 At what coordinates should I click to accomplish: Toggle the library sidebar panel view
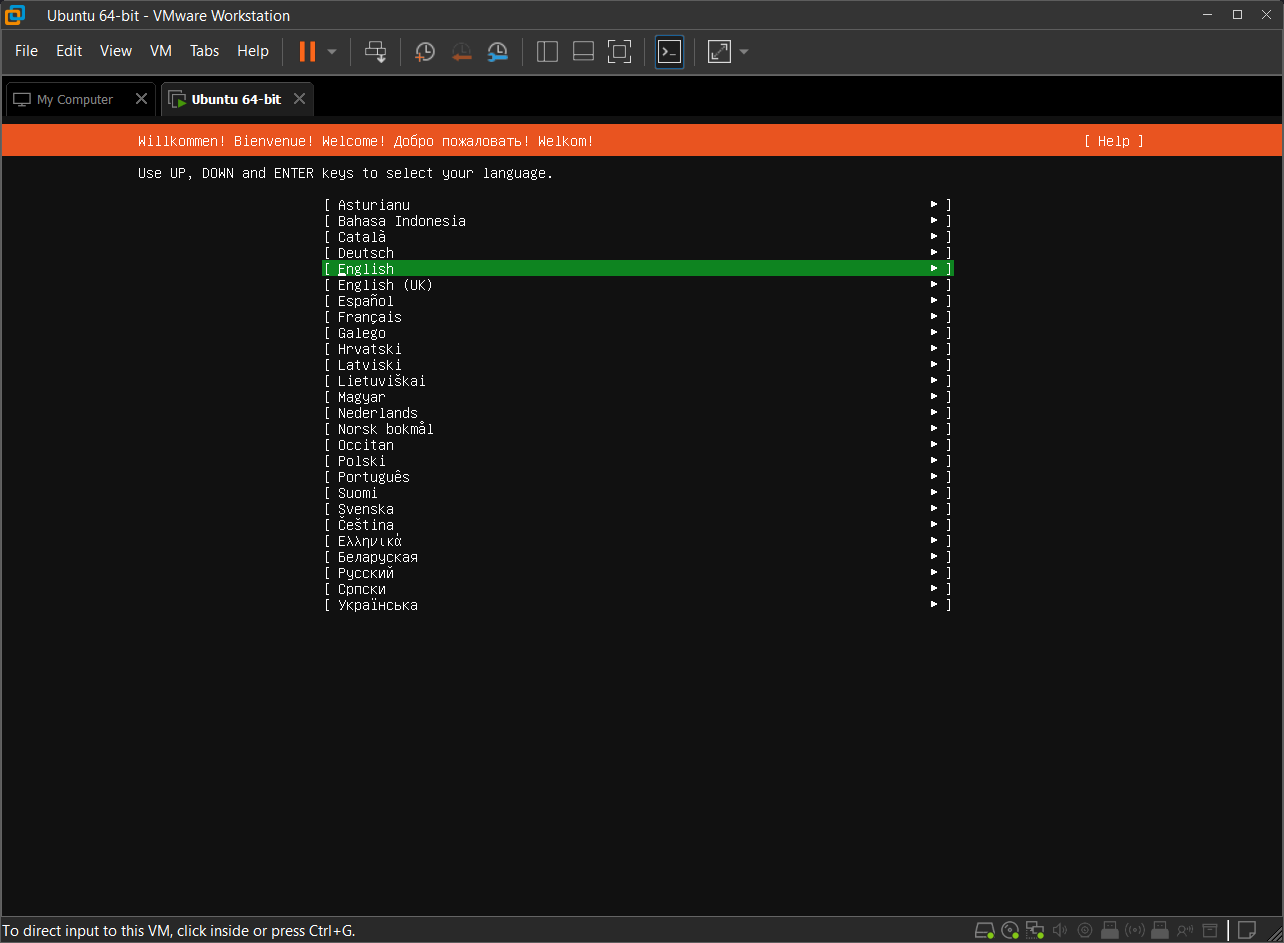point(547,51)
